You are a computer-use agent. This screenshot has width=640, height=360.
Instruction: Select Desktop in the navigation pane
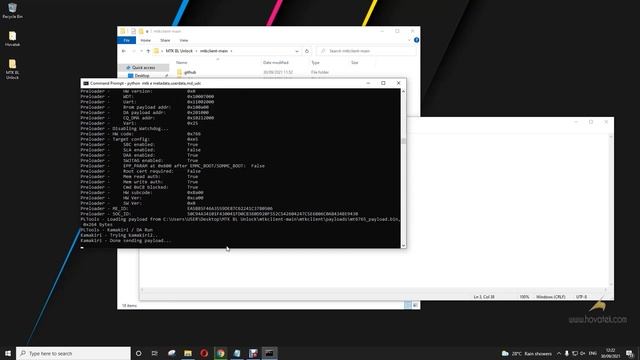coord(142,76)
